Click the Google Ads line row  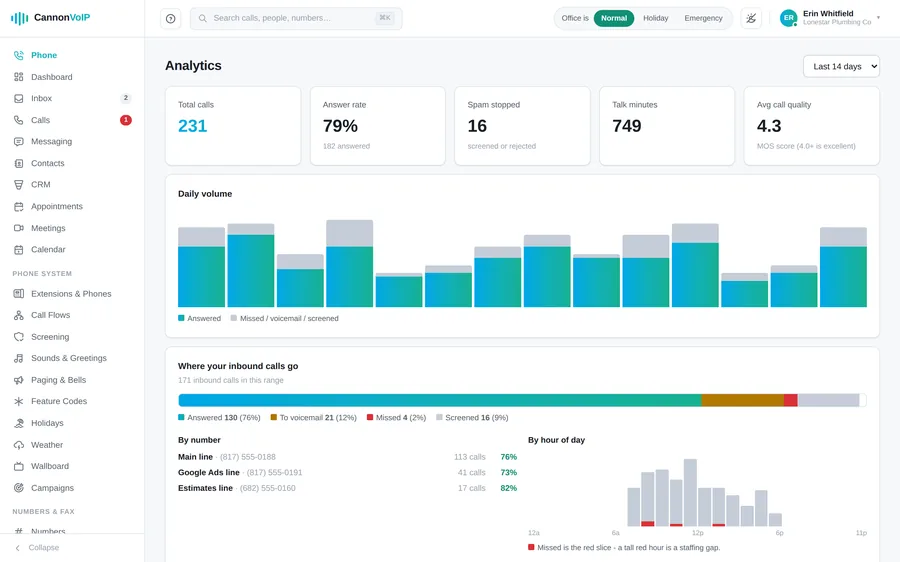[347, 472]
